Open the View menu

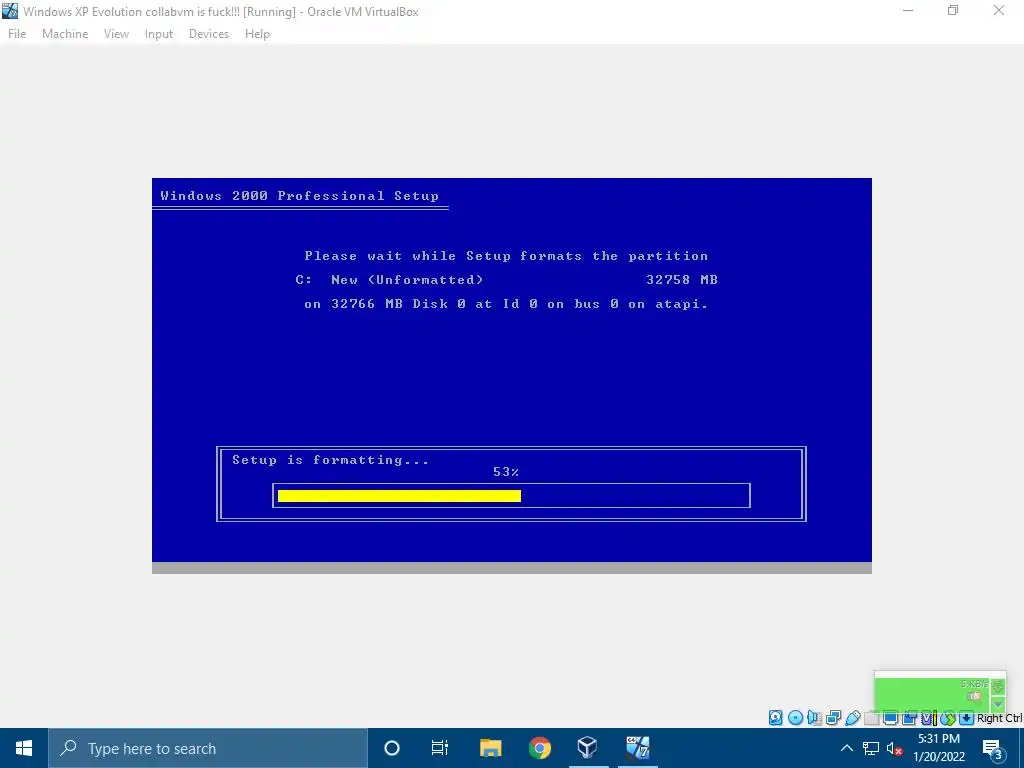tap(116, 34)
